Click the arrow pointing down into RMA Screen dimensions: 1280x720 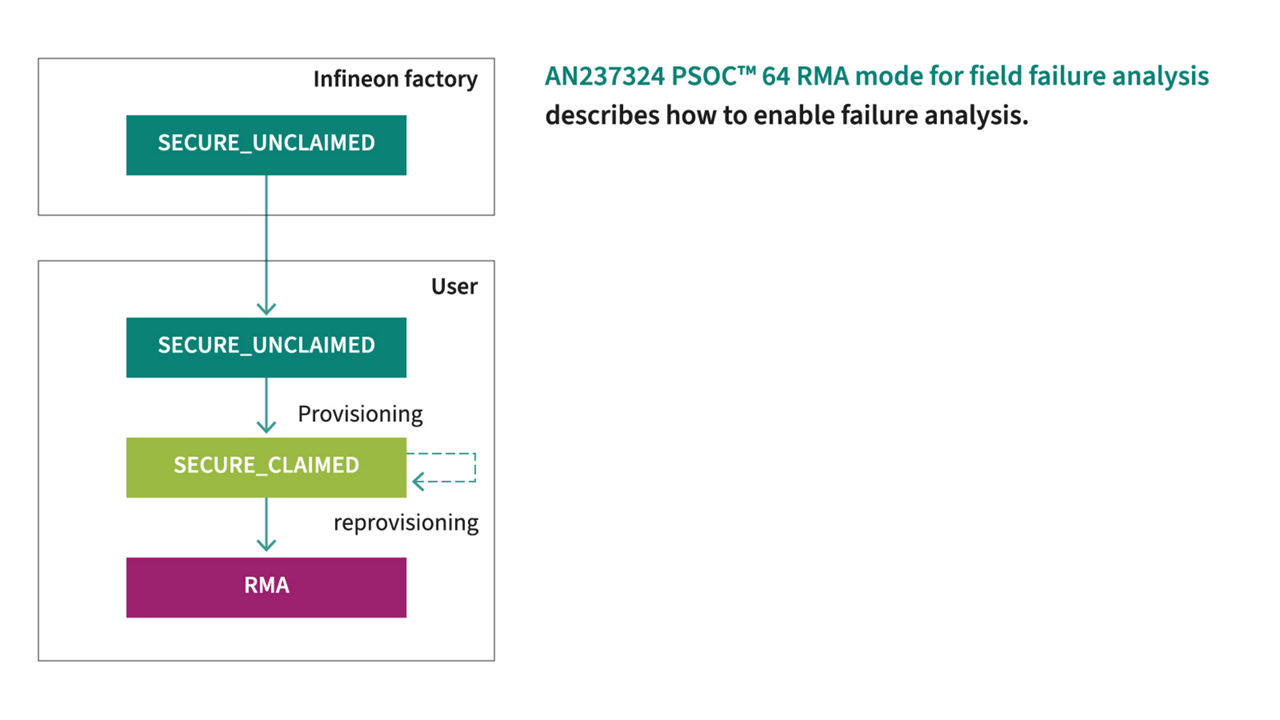[x=266, y=525]
